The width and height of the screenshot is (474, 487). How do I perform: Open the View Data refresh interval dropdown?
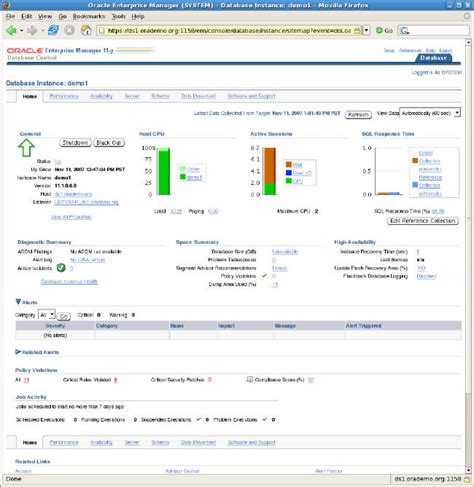430,113
